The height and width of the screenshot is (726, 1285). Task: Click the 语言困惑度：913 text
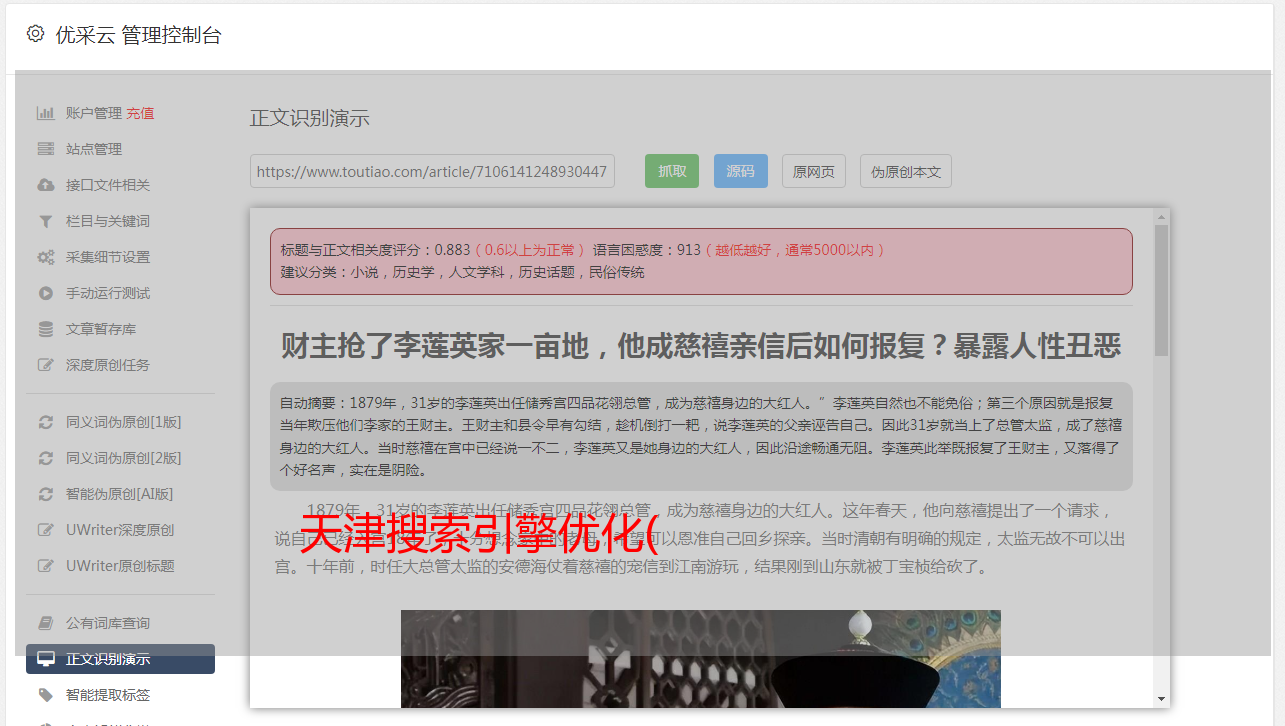click(647, 250)
